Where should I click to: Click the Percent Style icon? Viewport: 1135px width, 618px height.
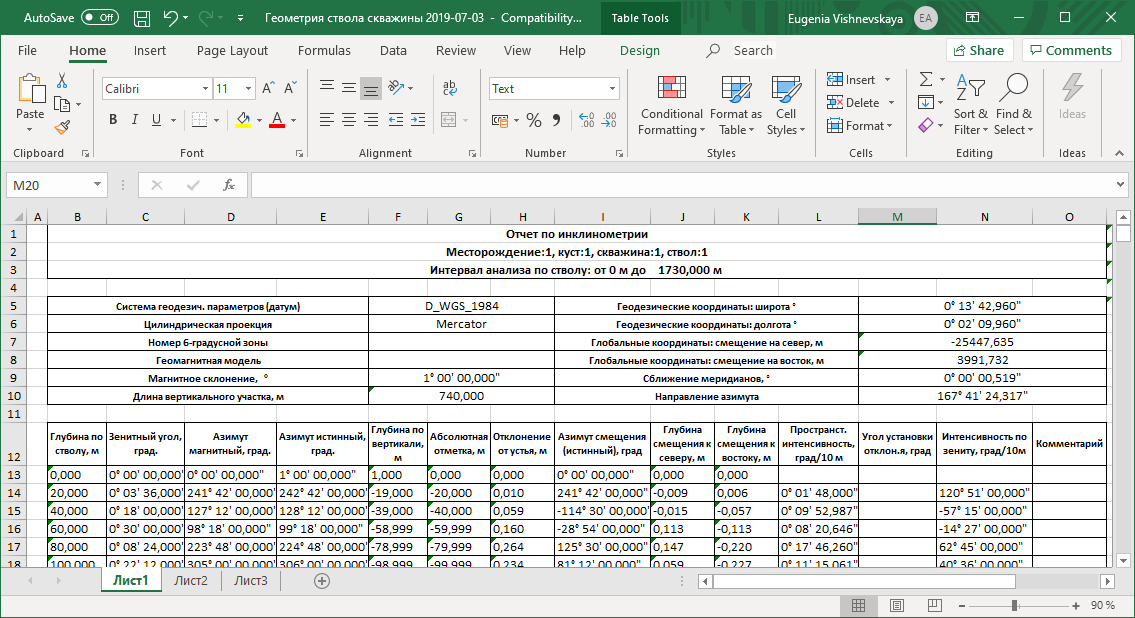[533, 120]
